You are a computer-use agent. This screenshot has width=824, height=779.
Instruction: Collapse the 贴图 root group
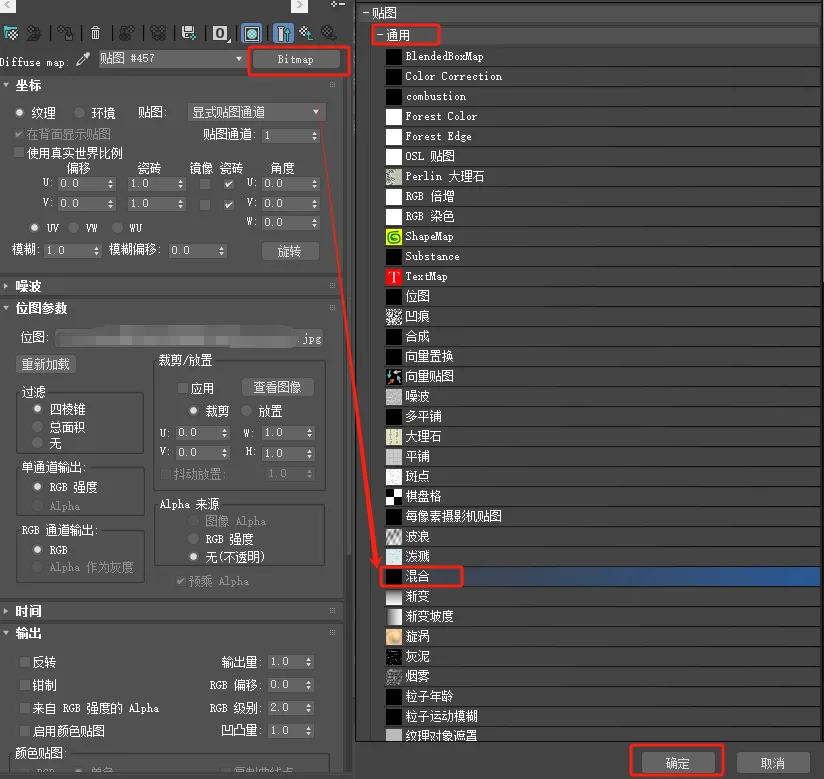click(x=366, y=13)
